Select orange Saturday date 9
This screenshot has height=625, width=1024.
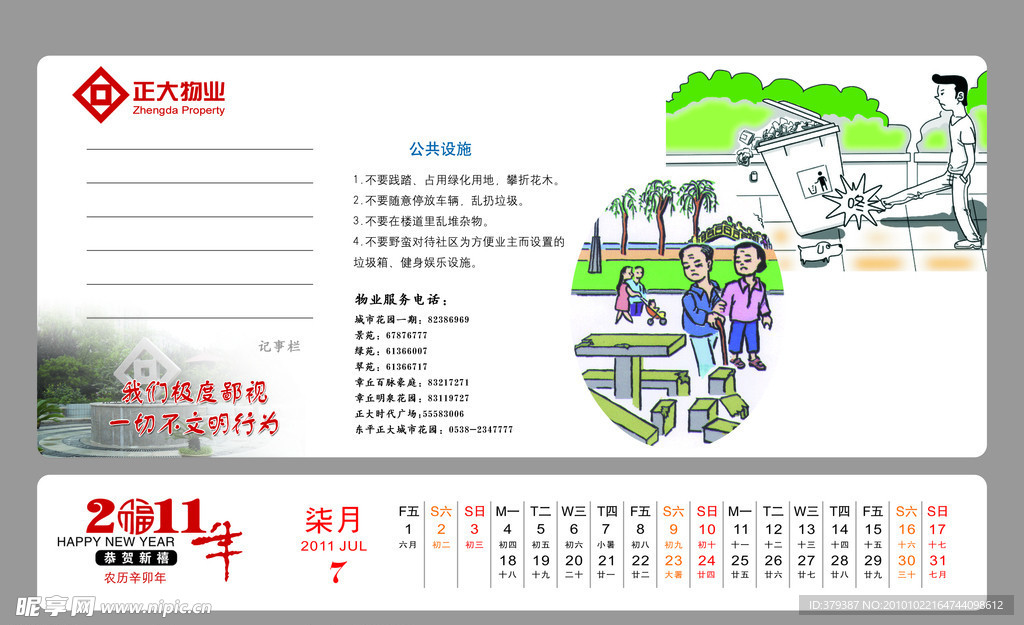point(673,529)
